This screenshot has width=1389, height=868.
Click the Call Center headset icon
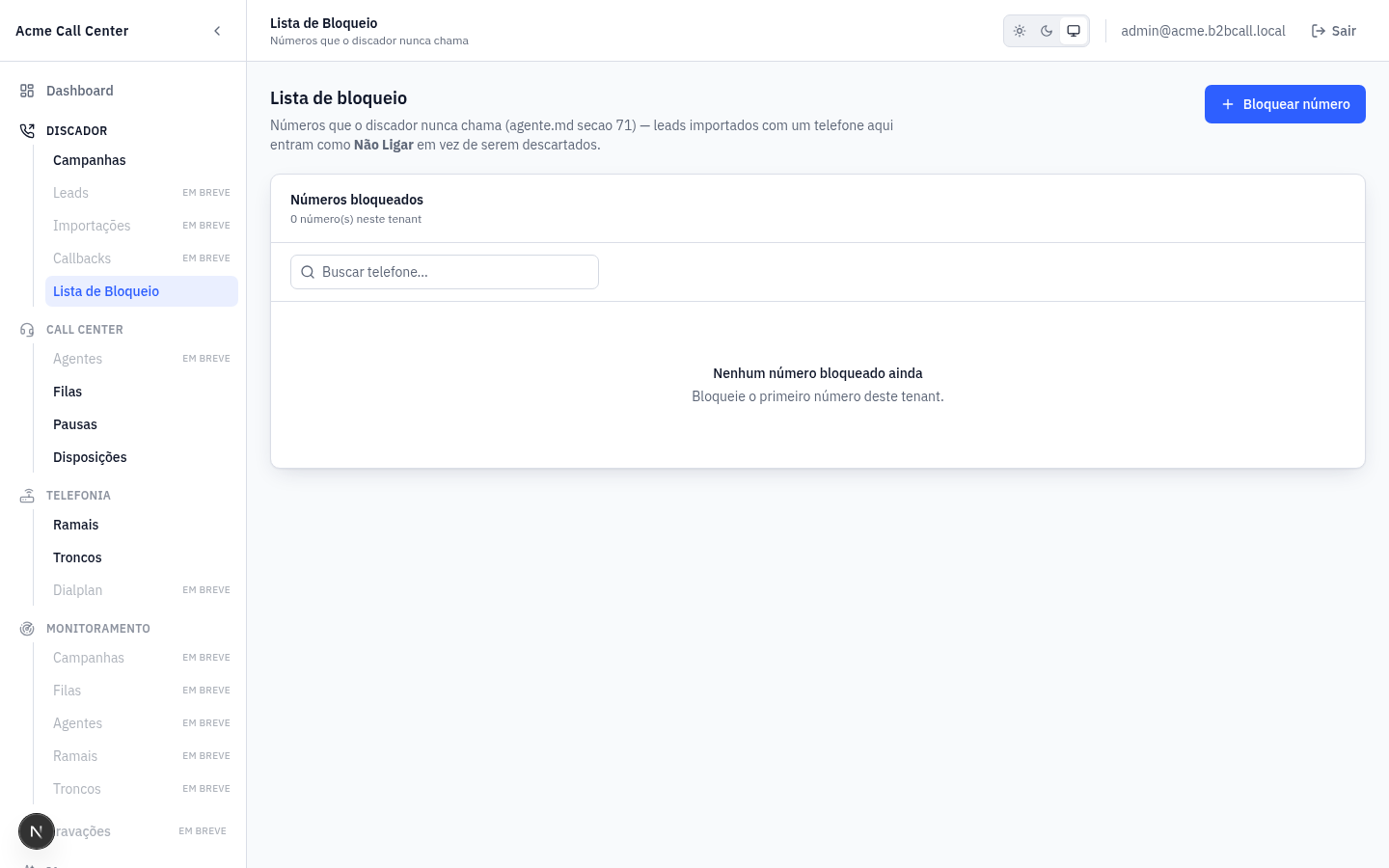click(x=27, y=330)
